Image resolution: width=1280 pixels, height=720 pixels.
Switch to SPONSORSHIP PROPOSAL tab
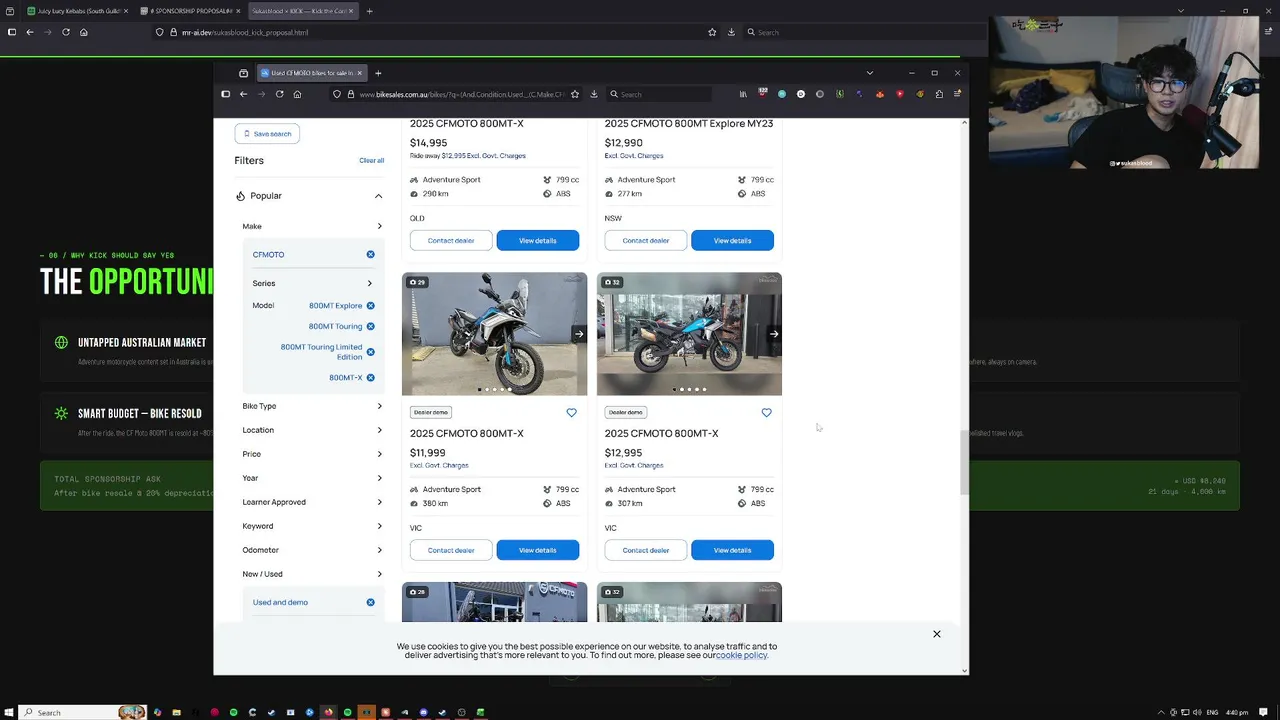point(190,11)
